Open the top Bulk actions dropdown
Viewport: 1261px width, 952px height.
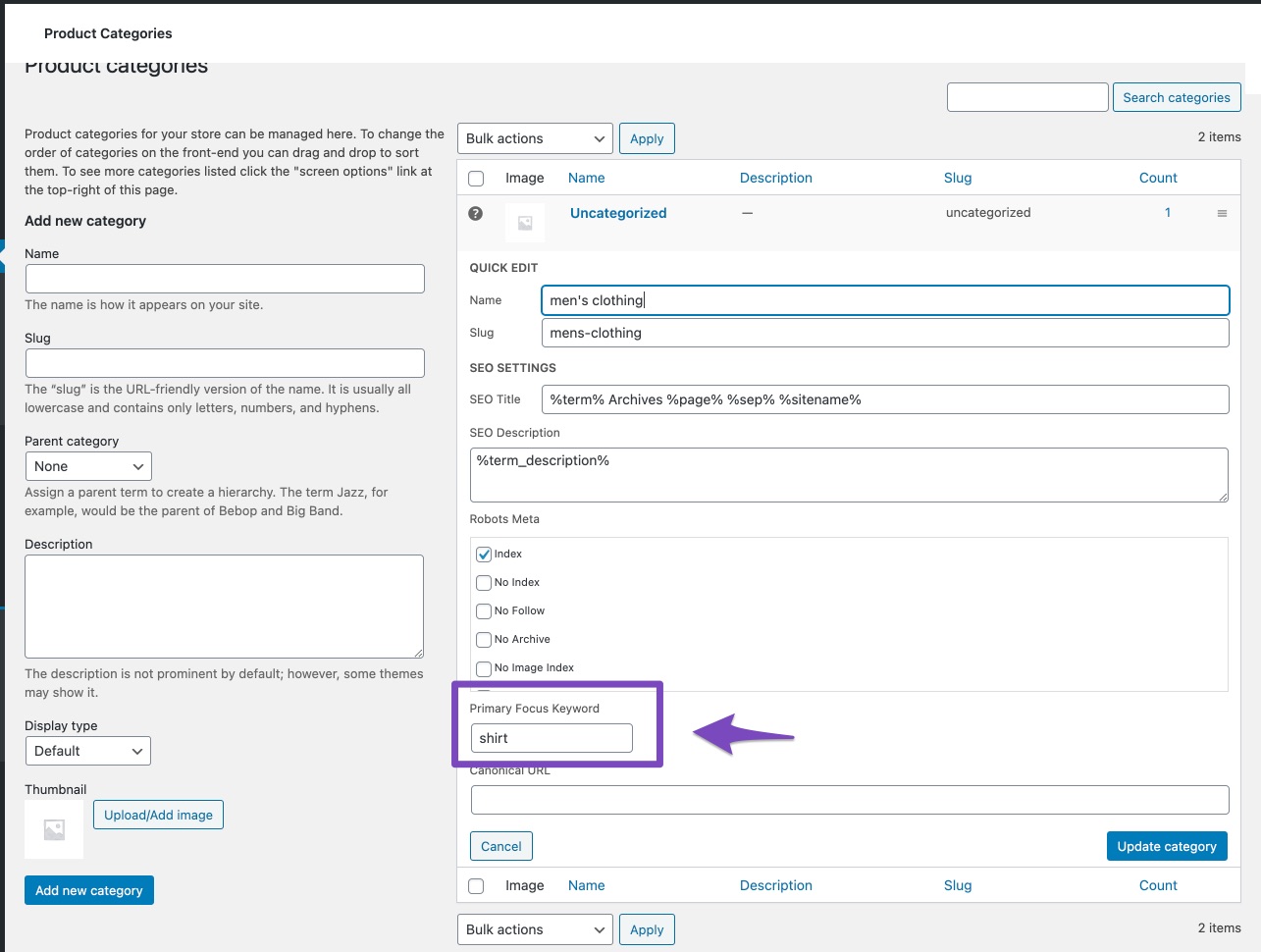pyautogui.click(x=535, y=138)
